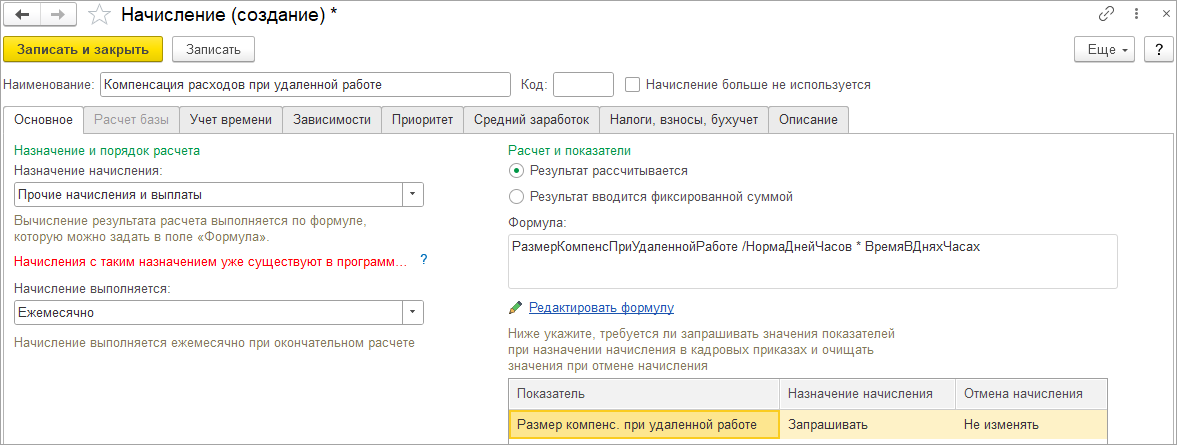This screenshot has height=445, width=1177.
Task: Select 'Результат вводится фиксированной суммой' option
Action: coord(517,197)
